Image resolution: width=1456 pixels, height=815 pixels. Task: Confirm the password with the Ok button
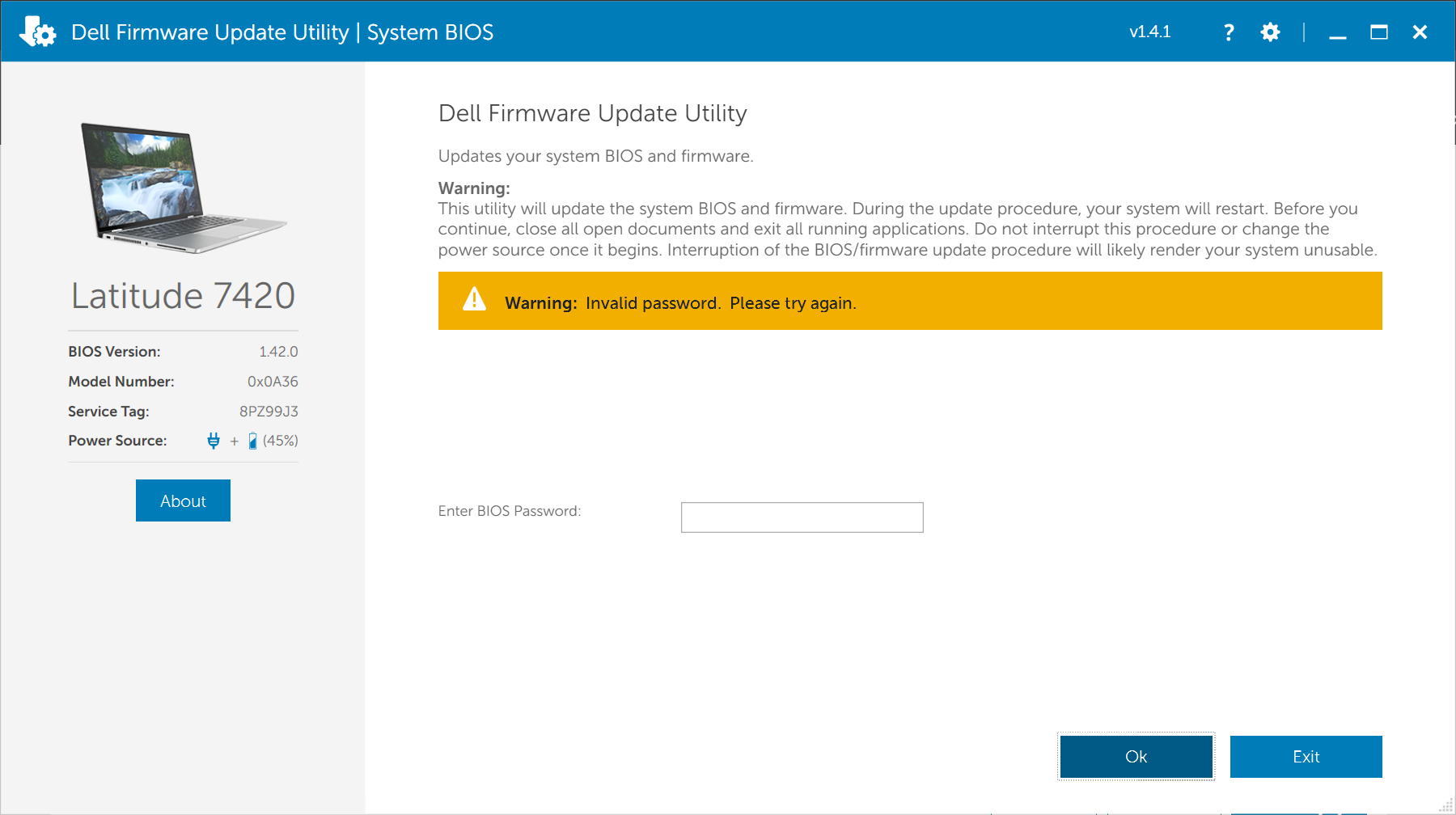coord(1136,757)
